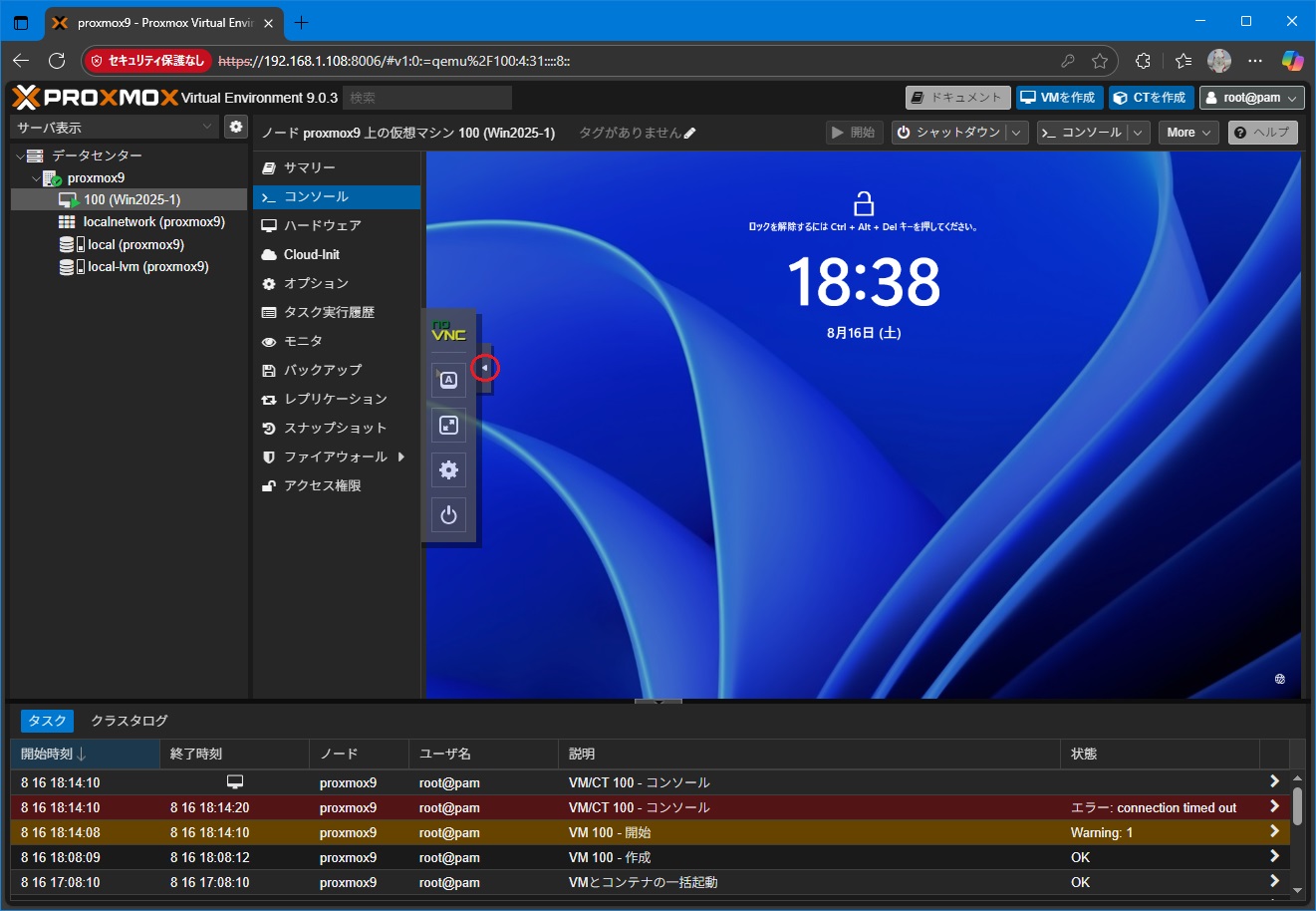Collapse the noVNC control bar handle

484,368
